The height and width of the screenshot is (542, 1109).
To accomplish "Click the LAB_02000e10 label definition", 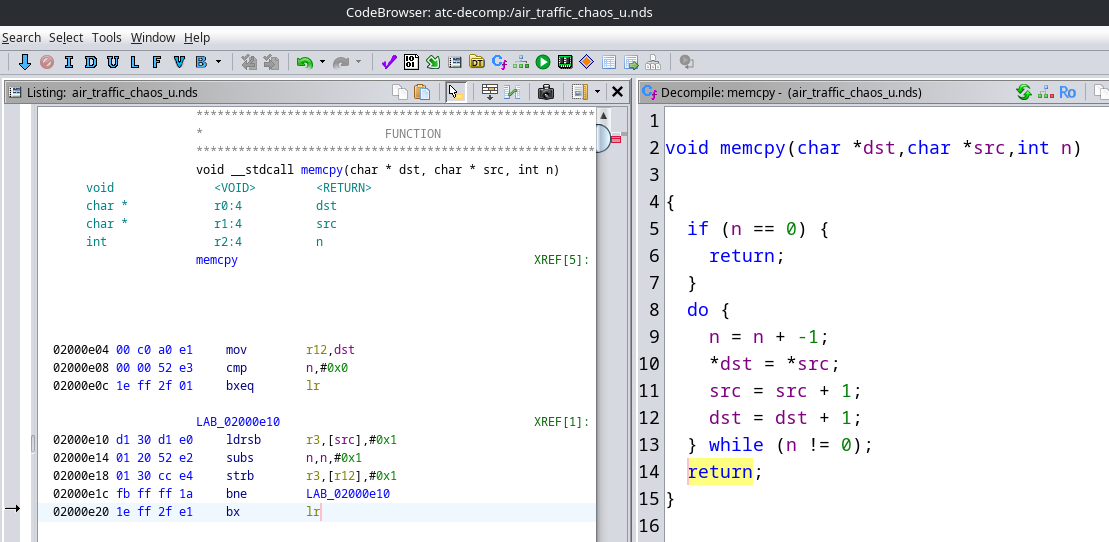I will (238, 422).
